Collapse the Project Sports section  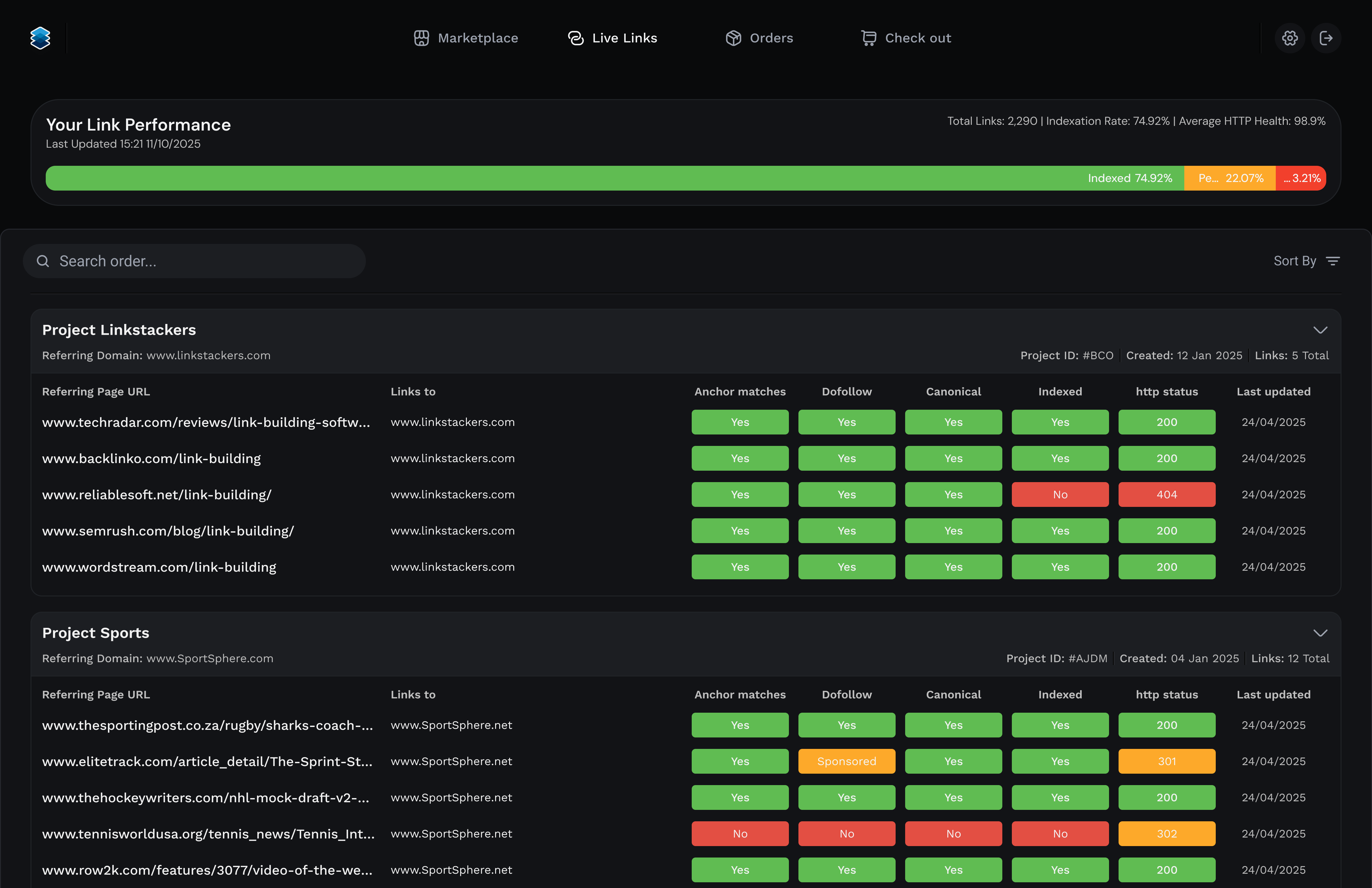click(x=1320, y=633)
